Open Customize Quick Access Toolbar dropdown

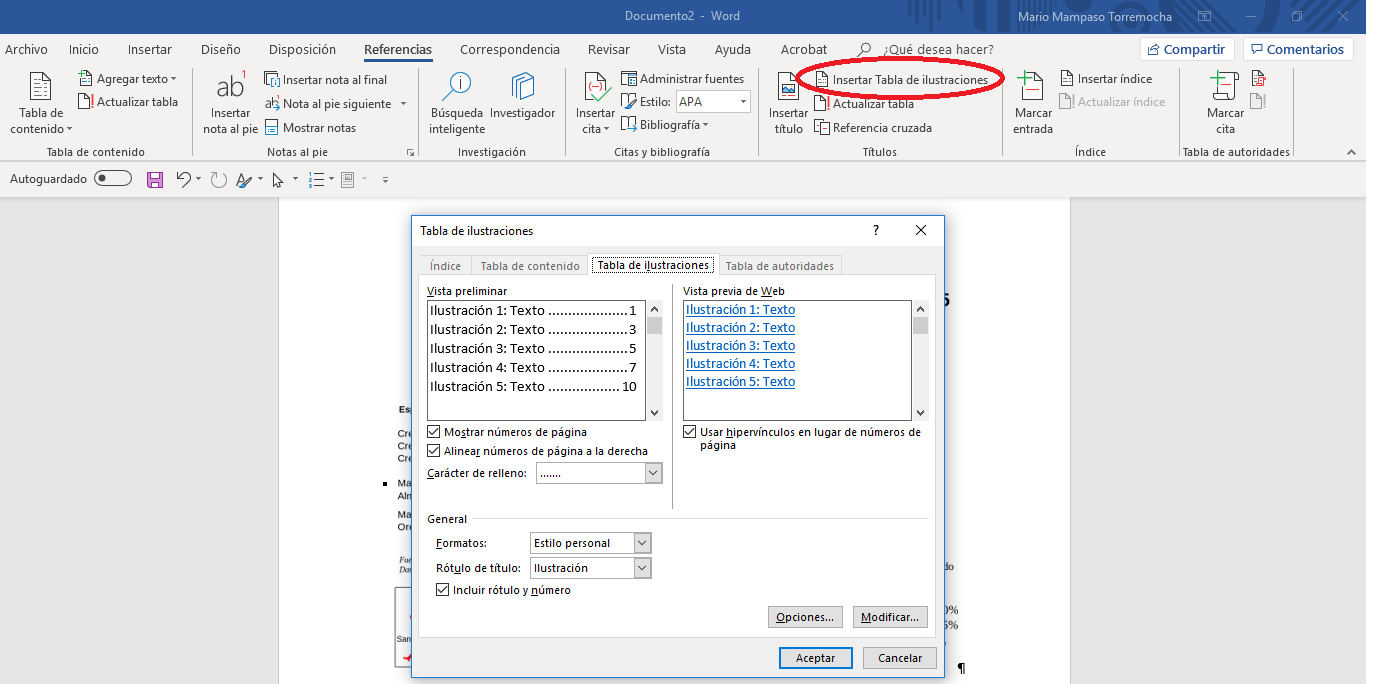pyautogui.click(x=385, y=180)
